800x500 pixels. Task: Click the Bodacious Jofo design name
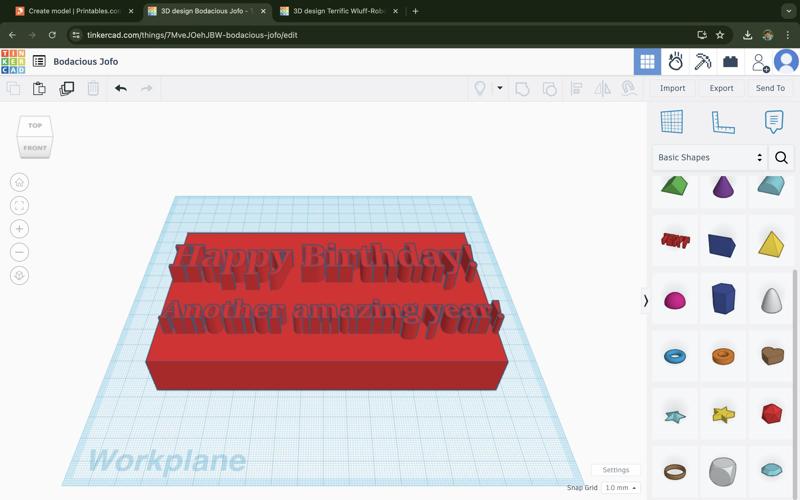click(86, 61)
